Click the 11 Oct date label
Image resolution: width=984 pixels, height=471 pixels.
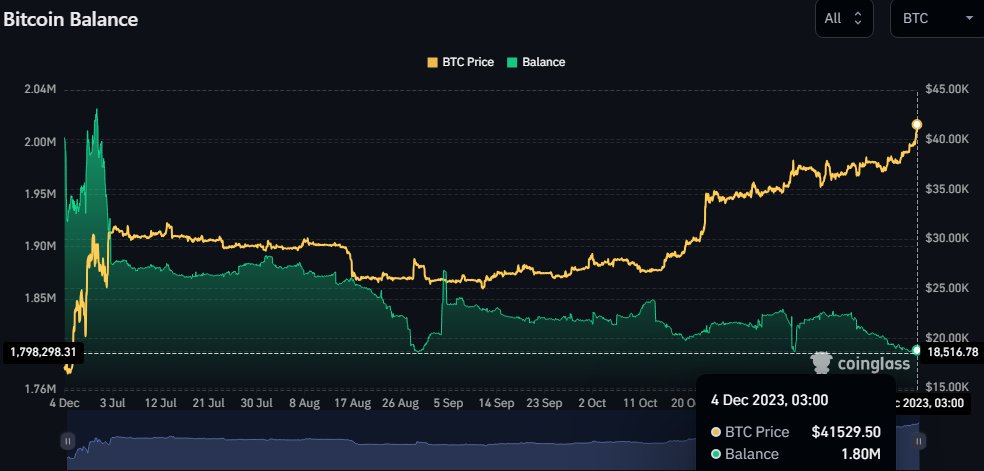(639, 403)
